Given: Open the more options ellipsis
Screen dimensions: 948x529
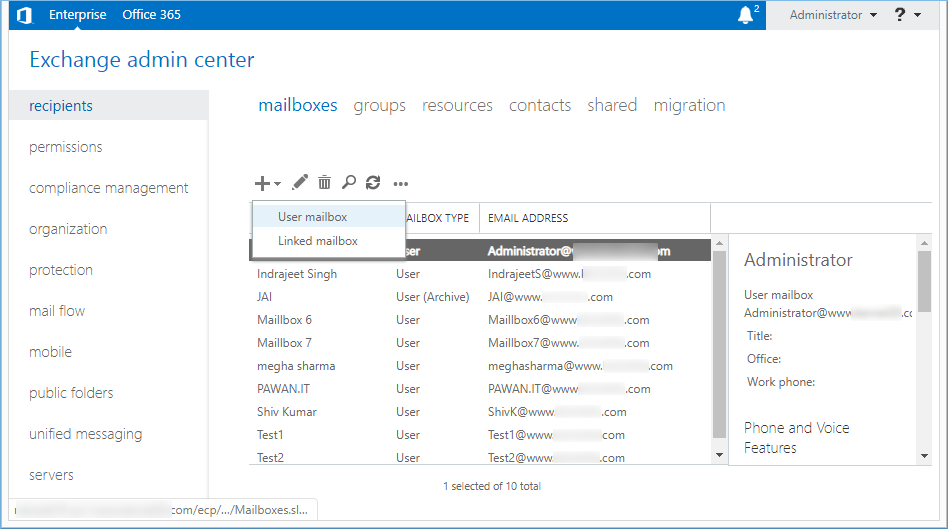Looking at the screenshot, I should point(401,184).
